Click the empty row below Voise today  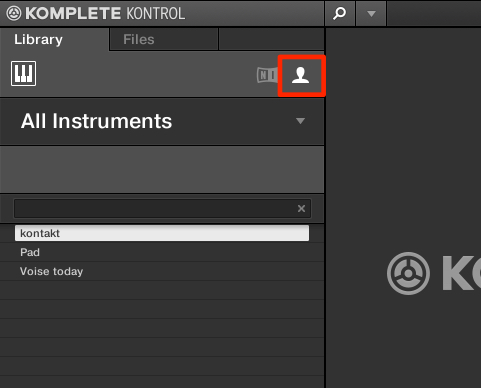click(162, 290)
